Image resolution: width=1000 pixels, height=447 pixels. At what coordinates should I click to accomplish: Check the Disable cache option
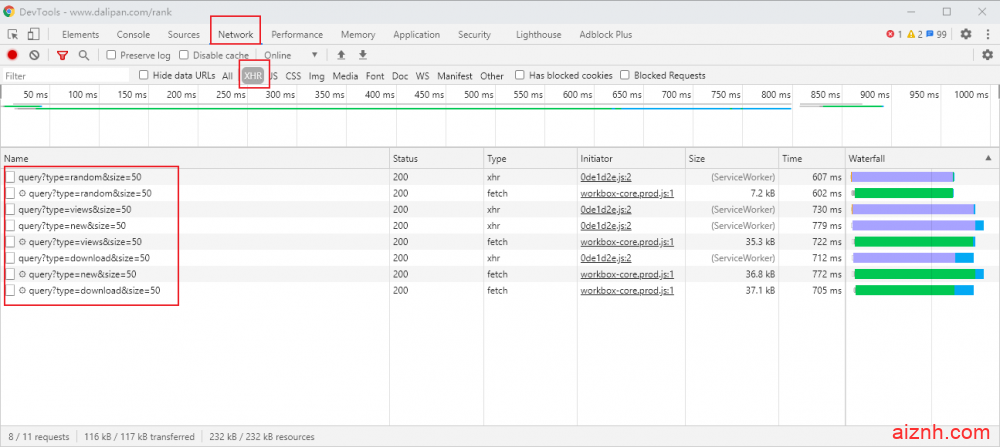(184, 55)
